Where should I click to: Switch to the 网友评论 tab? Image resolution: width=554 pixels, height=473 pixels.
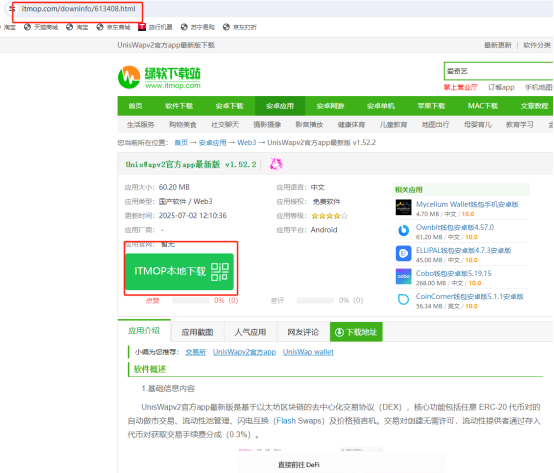pyautogui.click(x=303, y=332)
